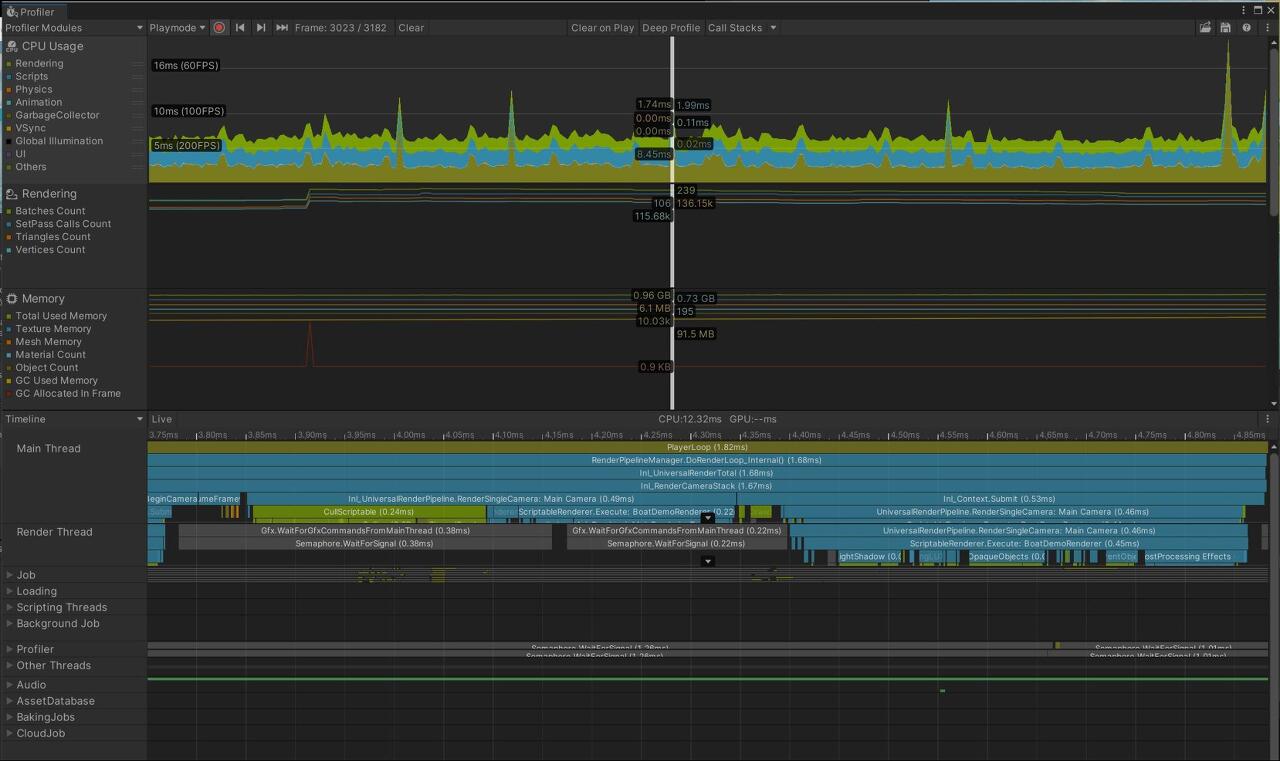Viewport: 1280px width, 761px height.
Task: Open the window tab context menu dots
Action: click(1244, 10)
